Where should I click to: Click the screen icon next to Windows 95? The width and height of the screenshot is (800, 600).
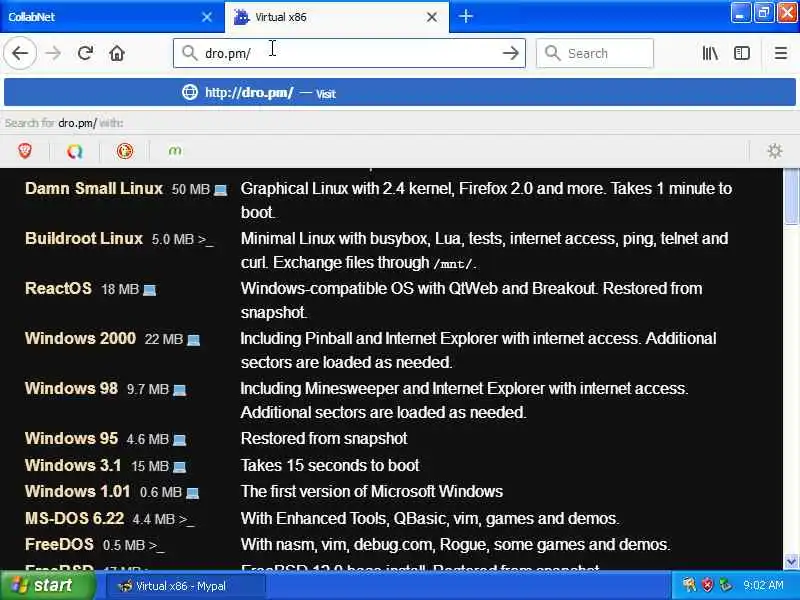click(179, 440)
